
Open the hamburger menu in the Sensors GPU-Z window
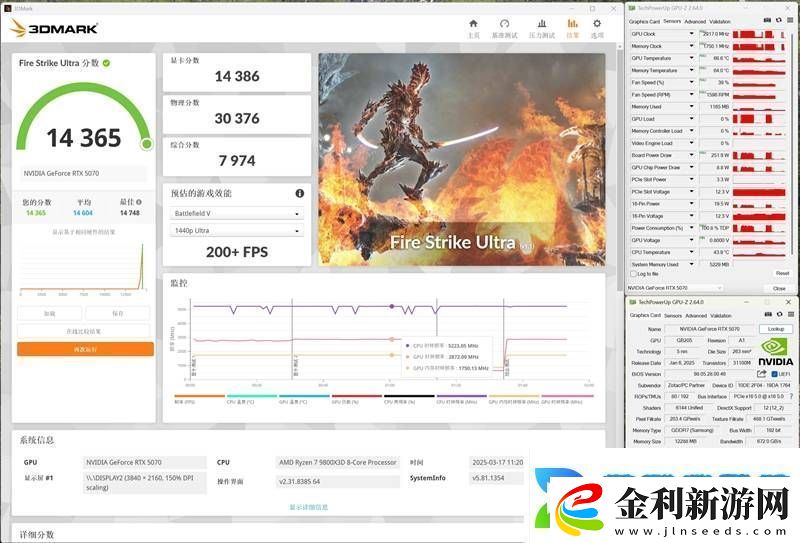tap(790, 21)
